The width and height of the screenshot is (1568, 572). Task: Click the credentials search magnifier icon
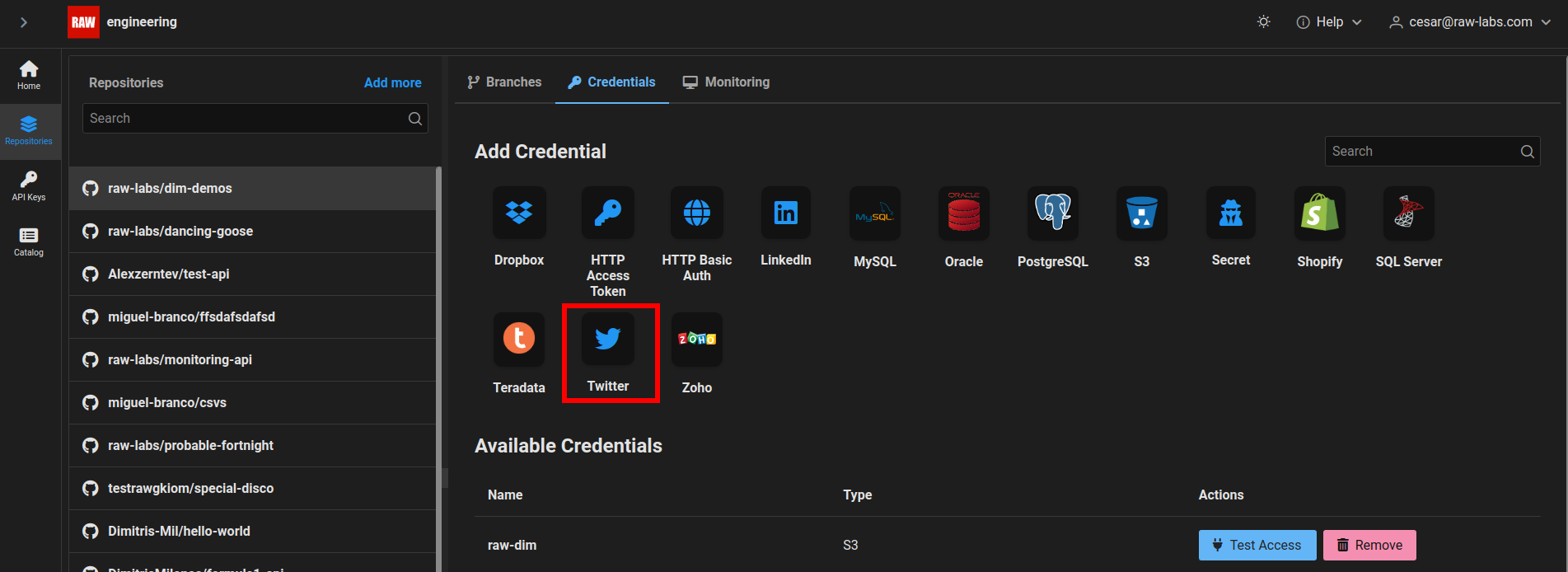(x=1528, y=152)
